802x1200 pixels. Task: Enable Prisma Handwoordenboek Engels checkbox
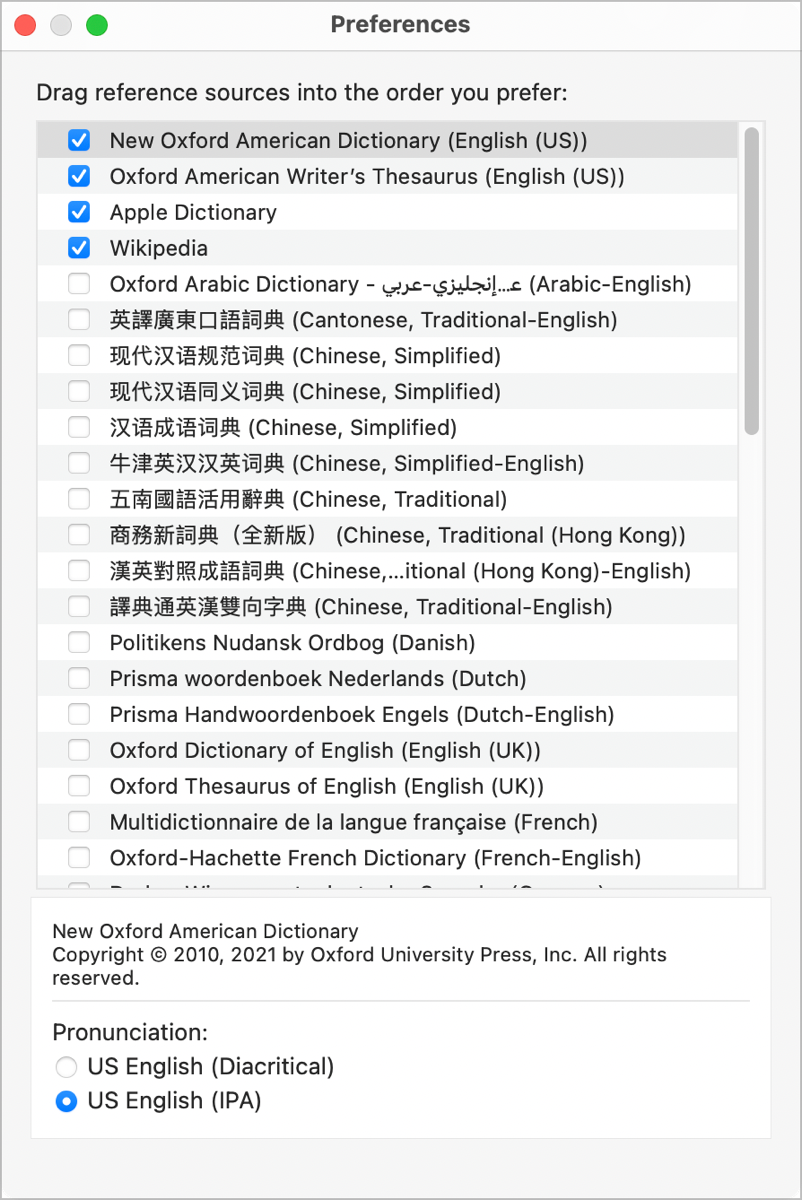[x=79, y=715]
